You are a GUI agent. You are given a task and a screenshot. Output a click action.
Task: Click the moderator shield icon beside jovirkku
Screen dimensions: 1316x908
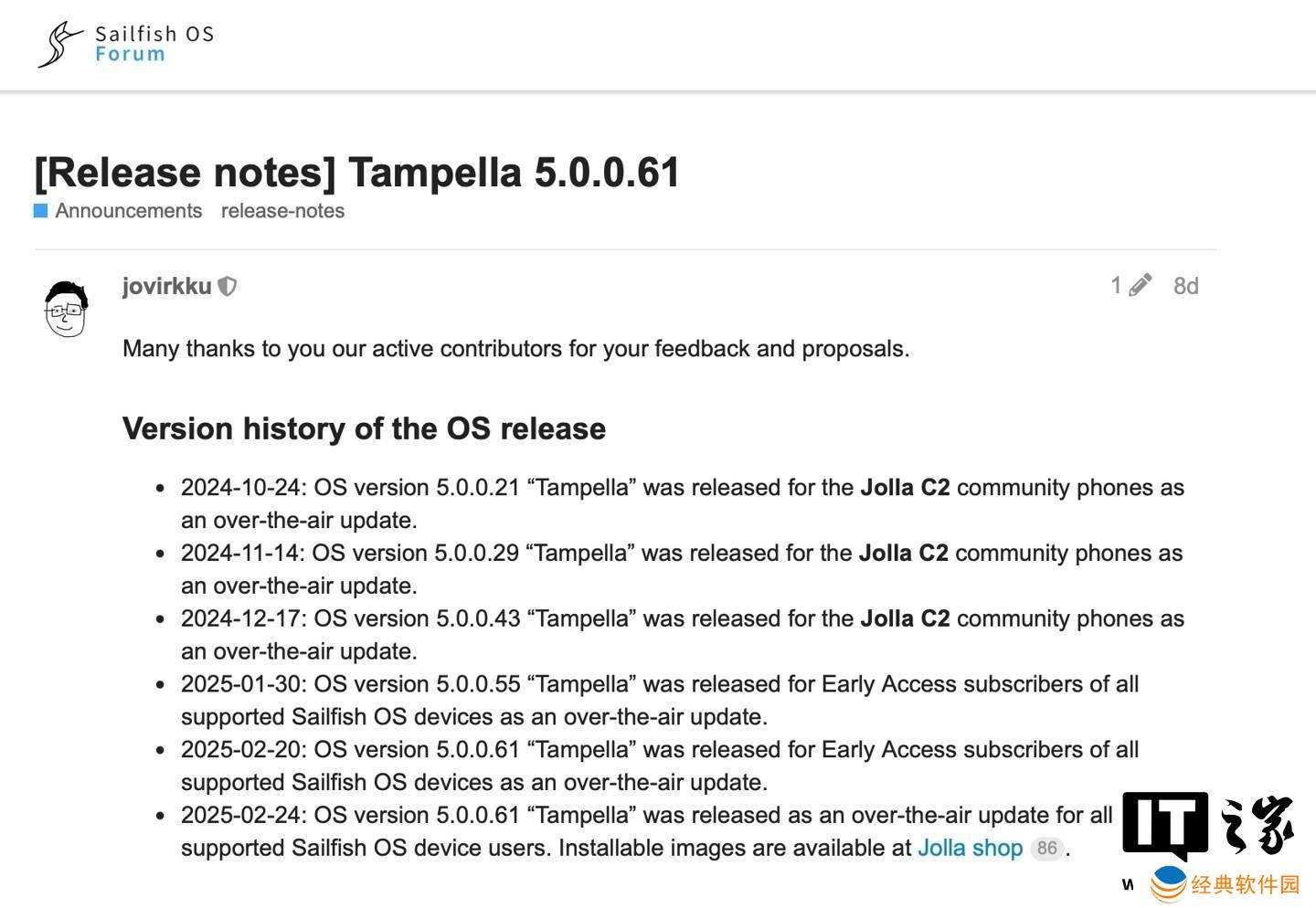click(x=228, y=287)
